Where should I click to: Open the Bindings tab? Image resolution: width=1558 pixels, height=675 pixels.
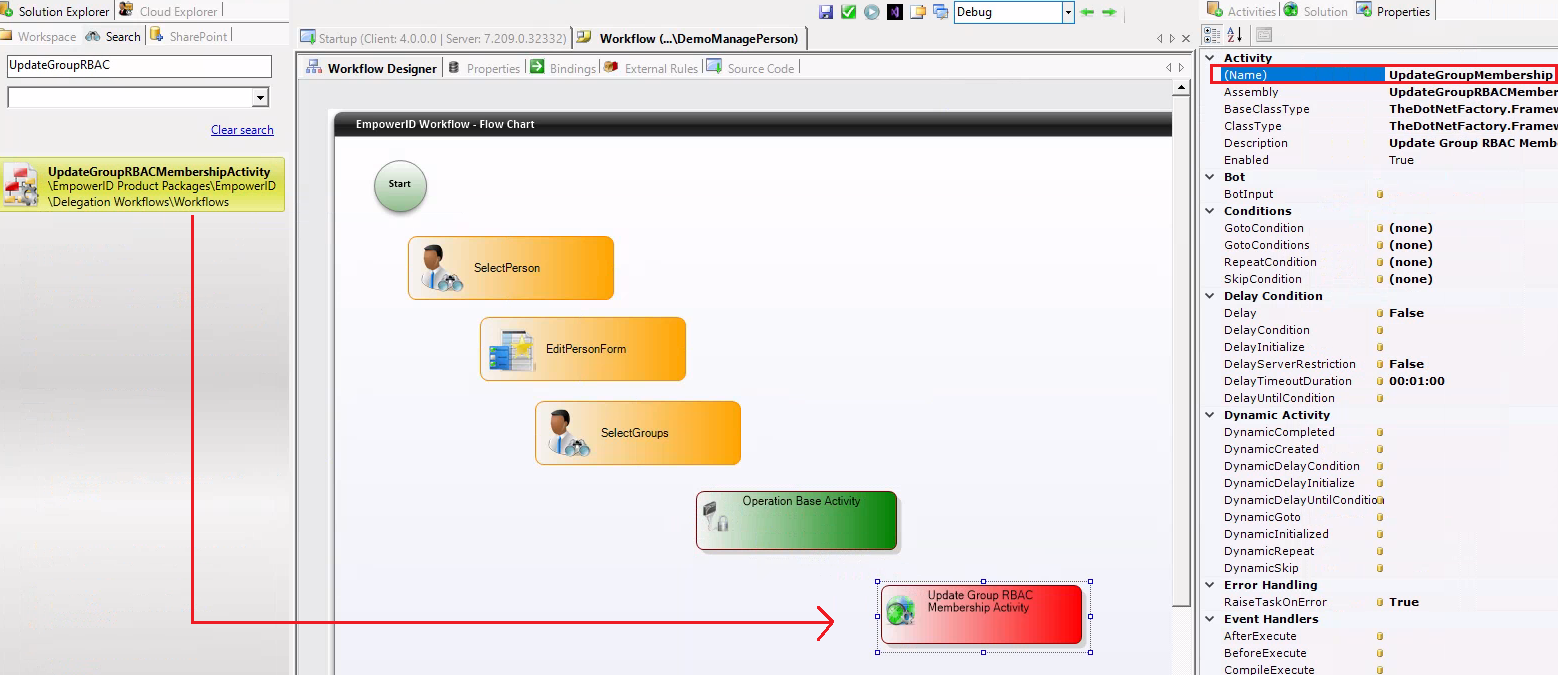click(563, 68)
